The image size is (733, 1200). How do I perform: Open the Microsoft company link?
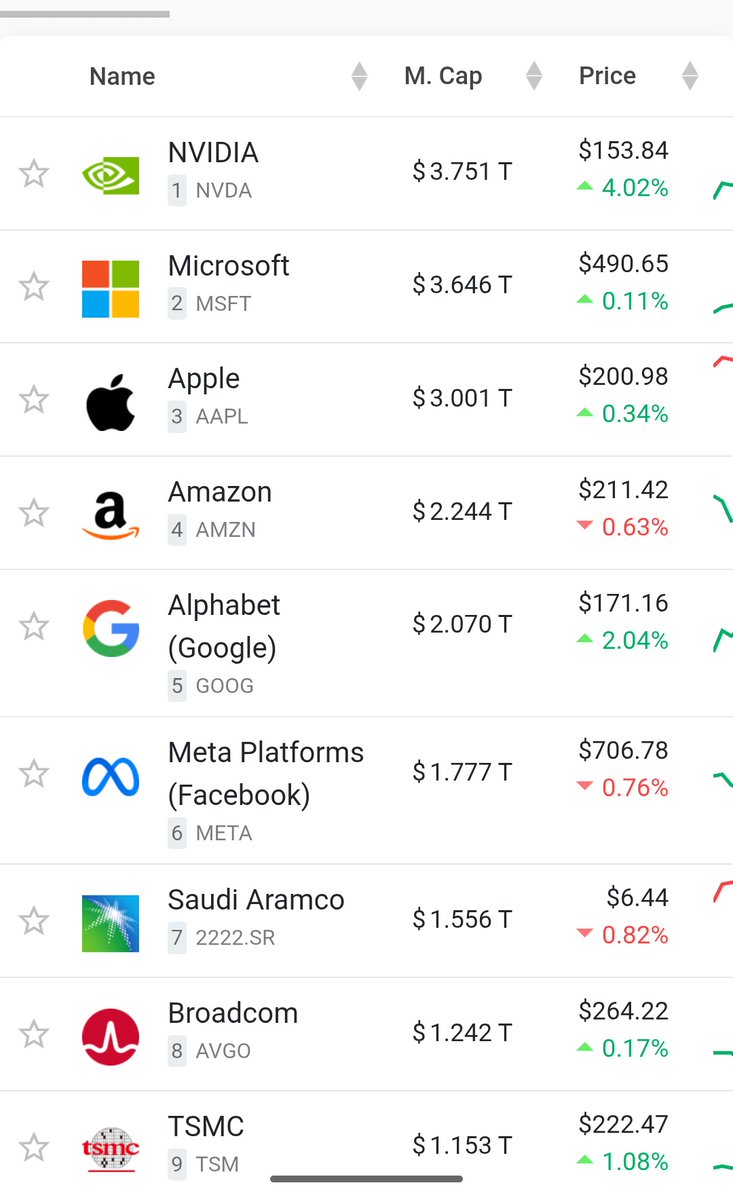(x=228, y=266)
